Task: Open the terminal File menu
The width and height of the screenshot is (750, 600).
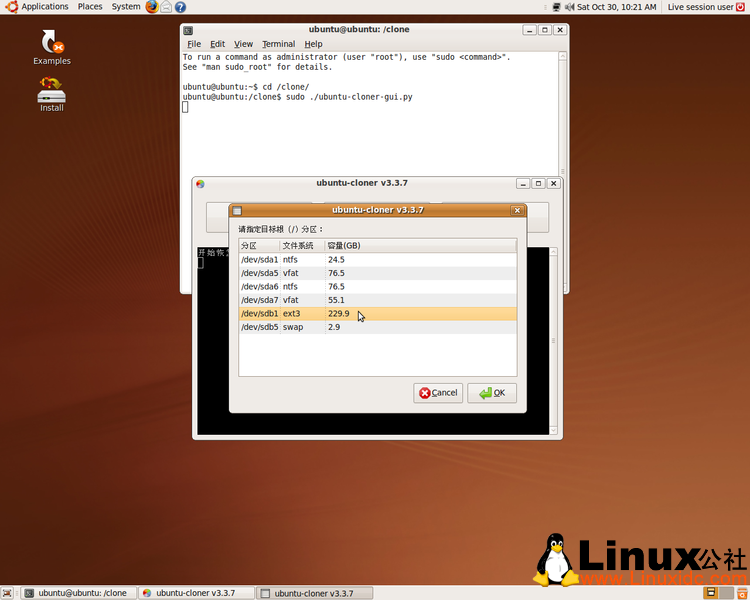Action: (x=194, y=44)
